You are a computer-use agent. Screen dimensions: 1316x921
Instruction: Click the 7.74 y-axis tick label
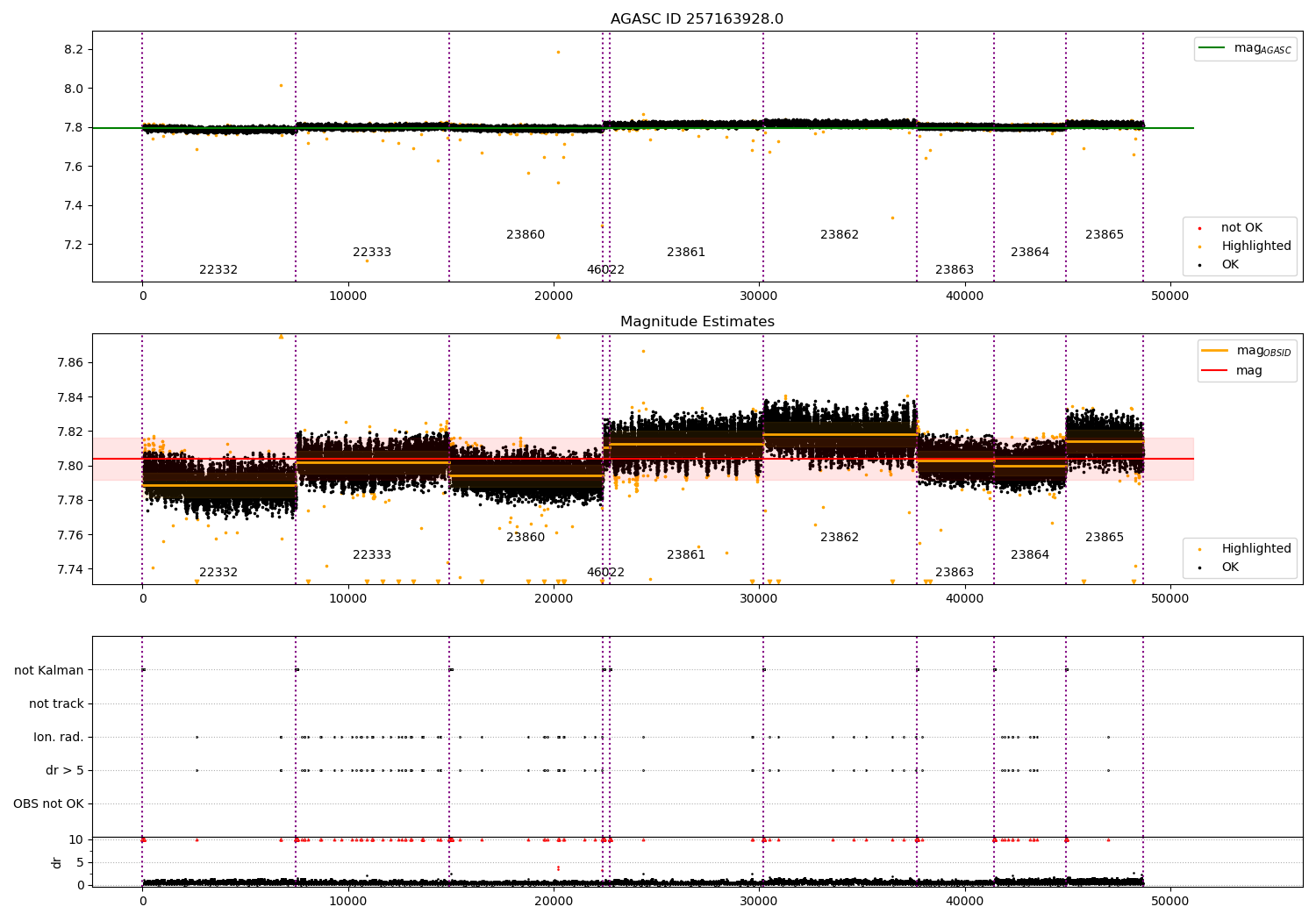pos(70,569)
